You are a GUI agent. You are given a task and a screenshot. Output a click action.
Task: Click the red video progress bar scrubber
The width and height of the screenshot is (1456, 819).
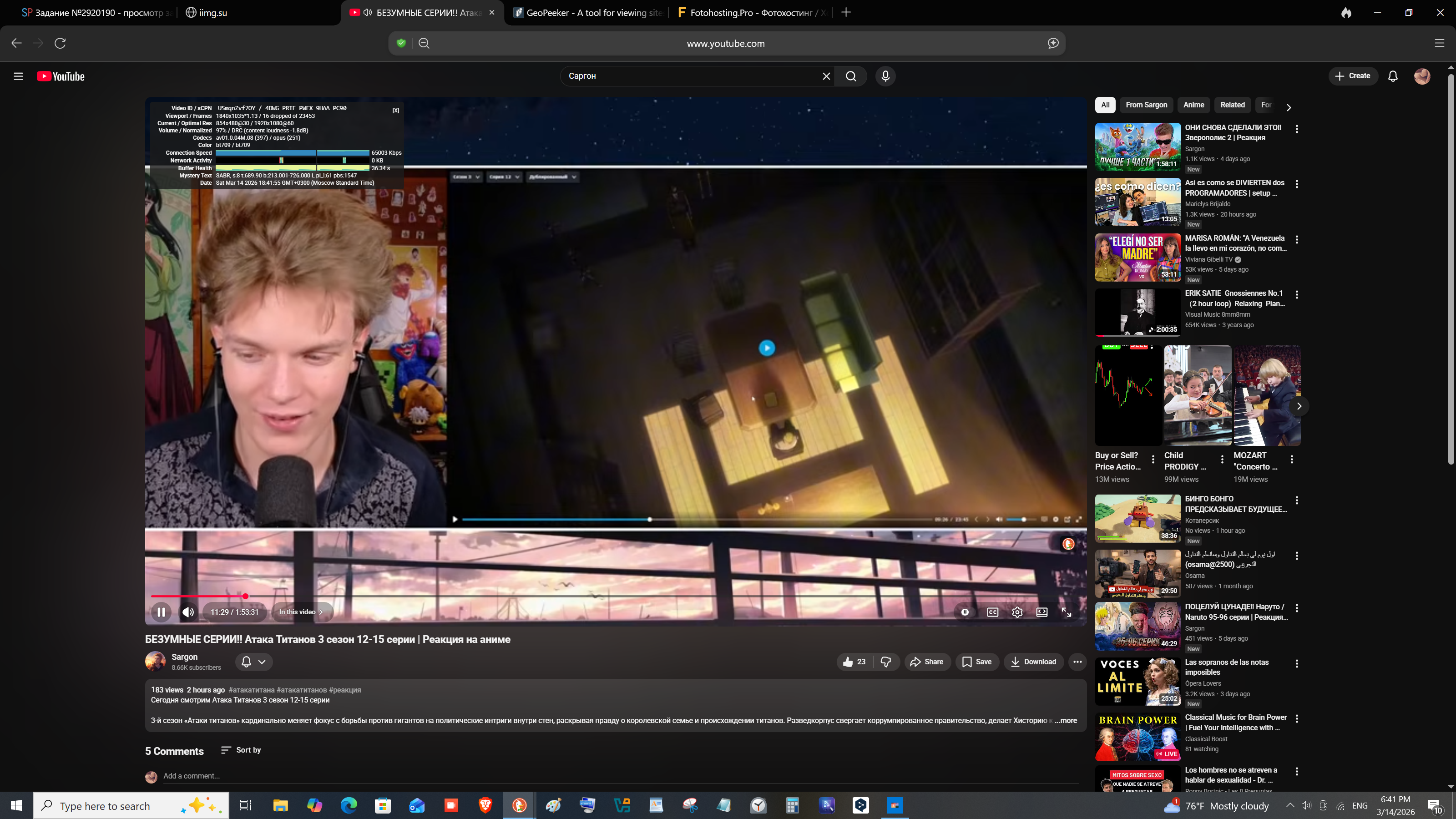245,597
